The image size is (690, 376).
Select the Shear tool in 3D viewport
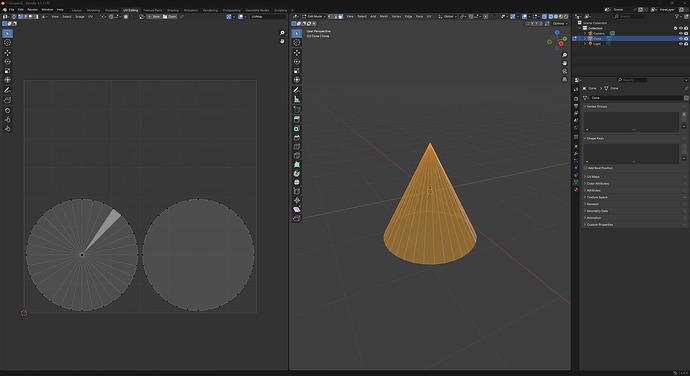point(297,209)
